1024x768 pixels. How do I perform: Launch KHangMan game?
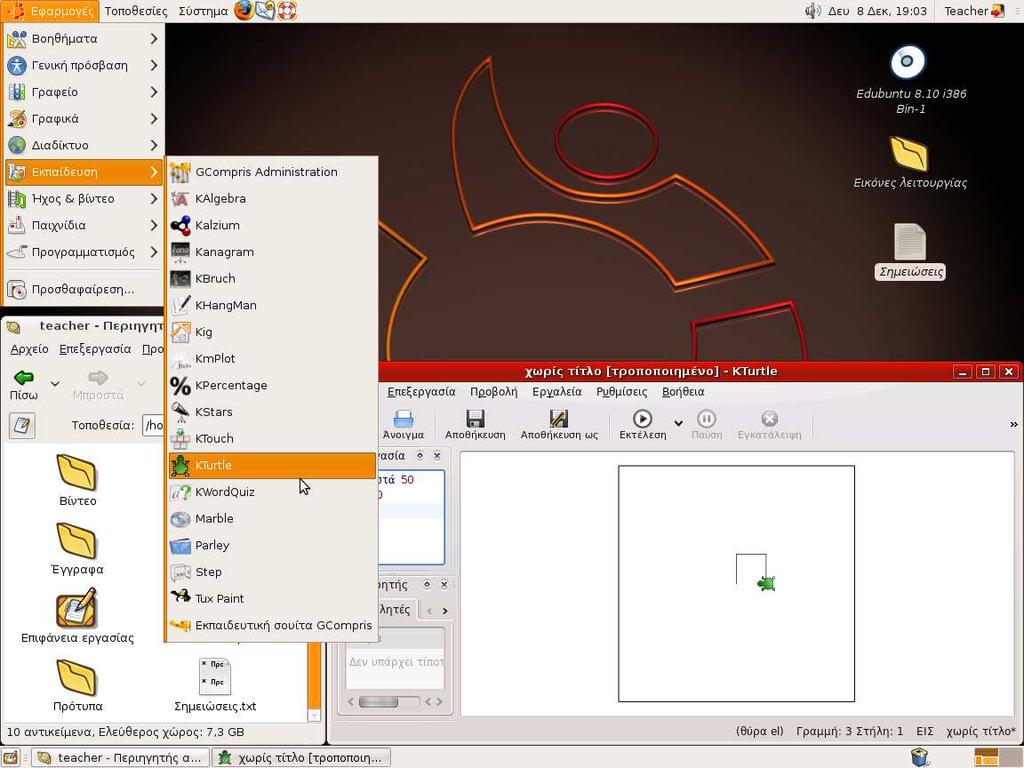(x=272, y=305)
